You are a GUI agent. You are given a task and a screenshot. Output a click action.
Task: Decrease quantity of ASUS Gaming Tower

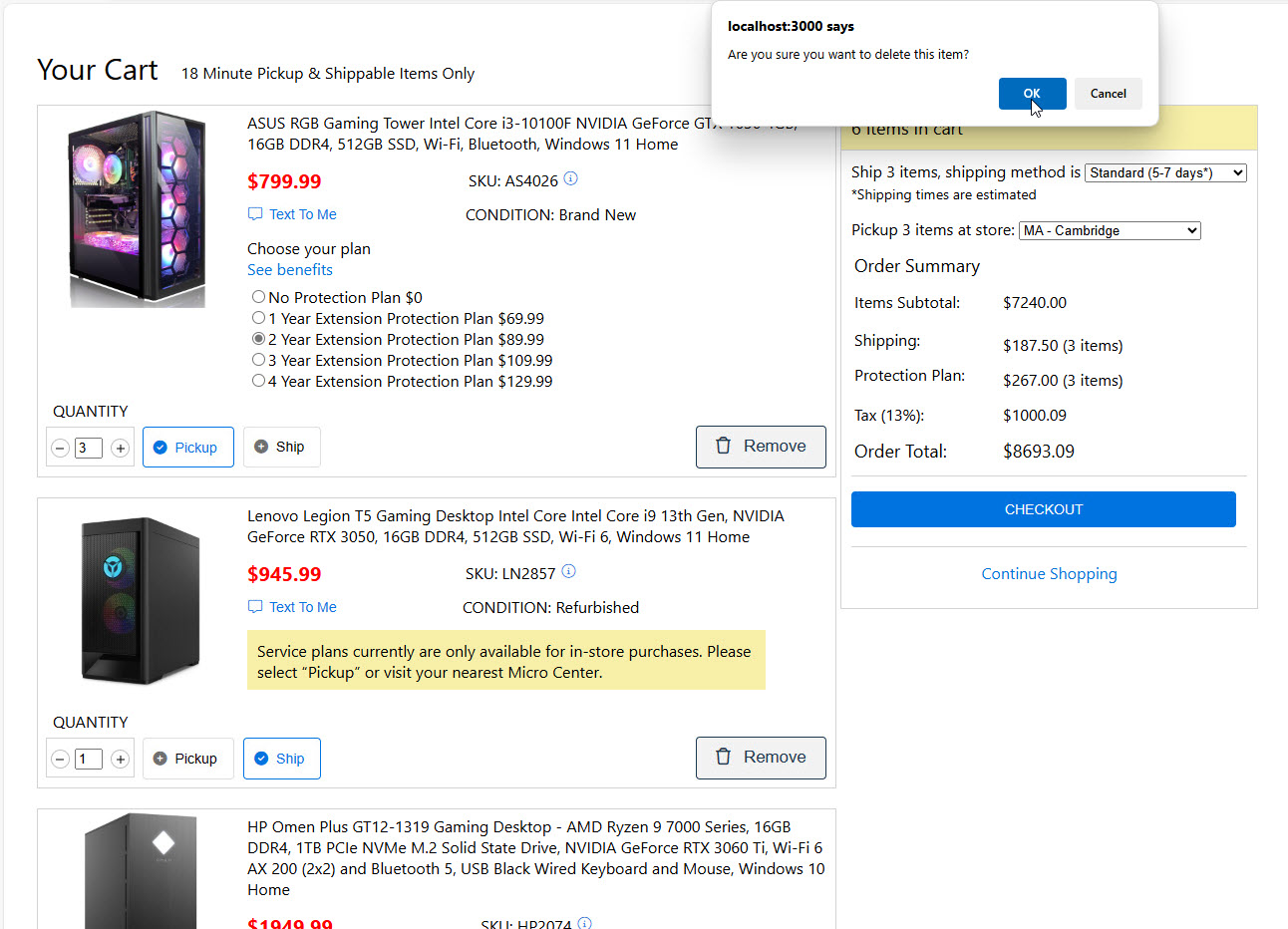click(60, 449)
